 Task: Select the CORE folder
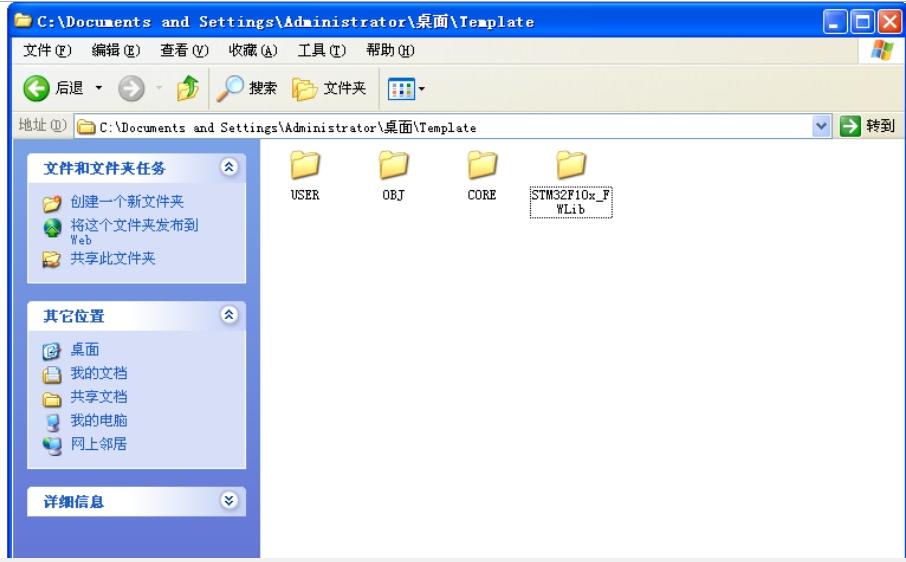coord(482,163)
